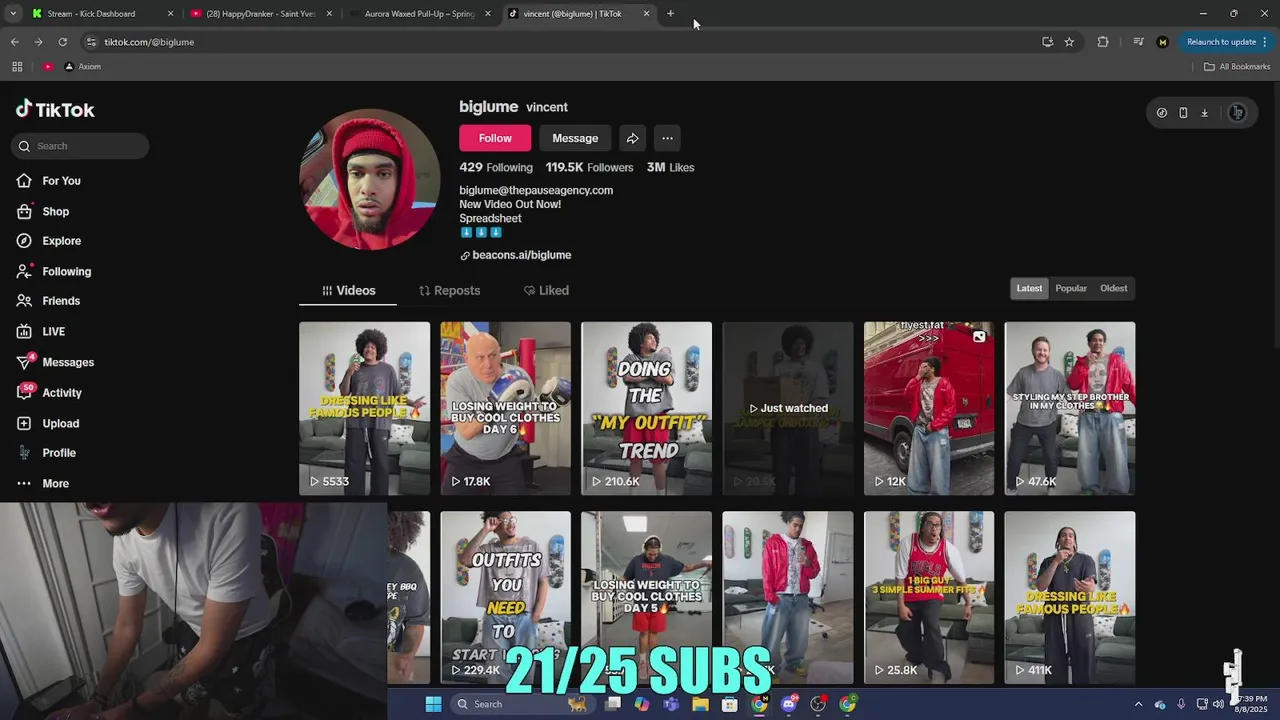Sort videos by Latest
Image resolution: width=1280 pixels, height=720 pixels.
1029,289
